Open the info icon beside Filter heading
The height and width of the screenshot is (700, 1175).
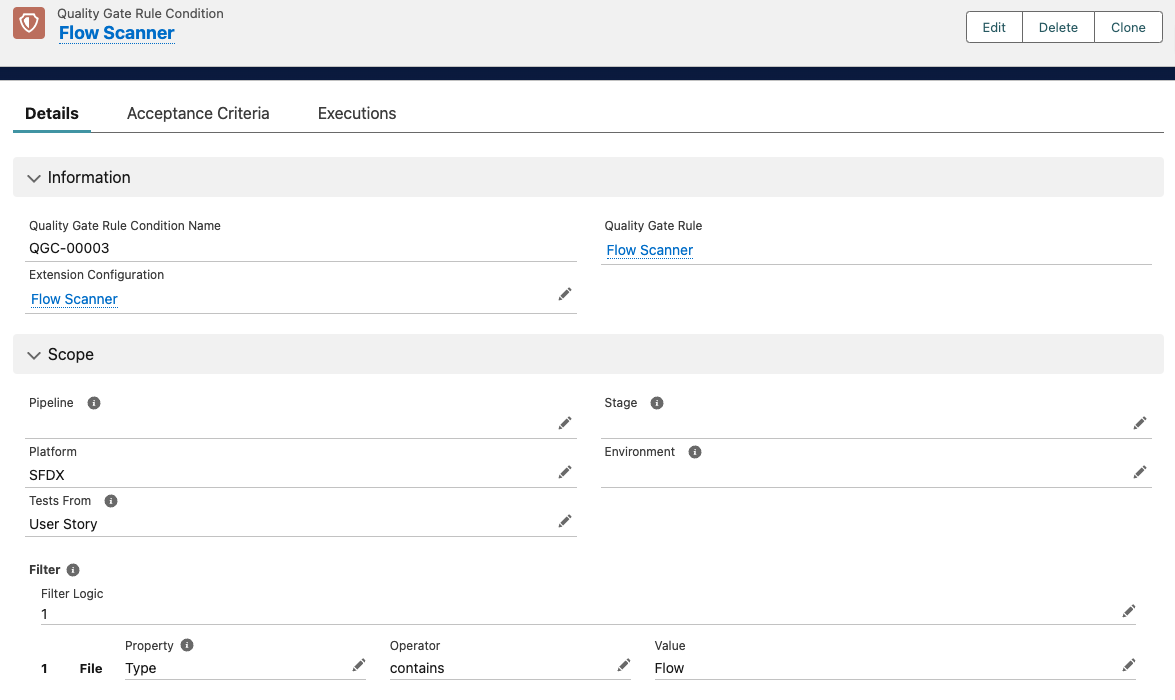(73, 570)
